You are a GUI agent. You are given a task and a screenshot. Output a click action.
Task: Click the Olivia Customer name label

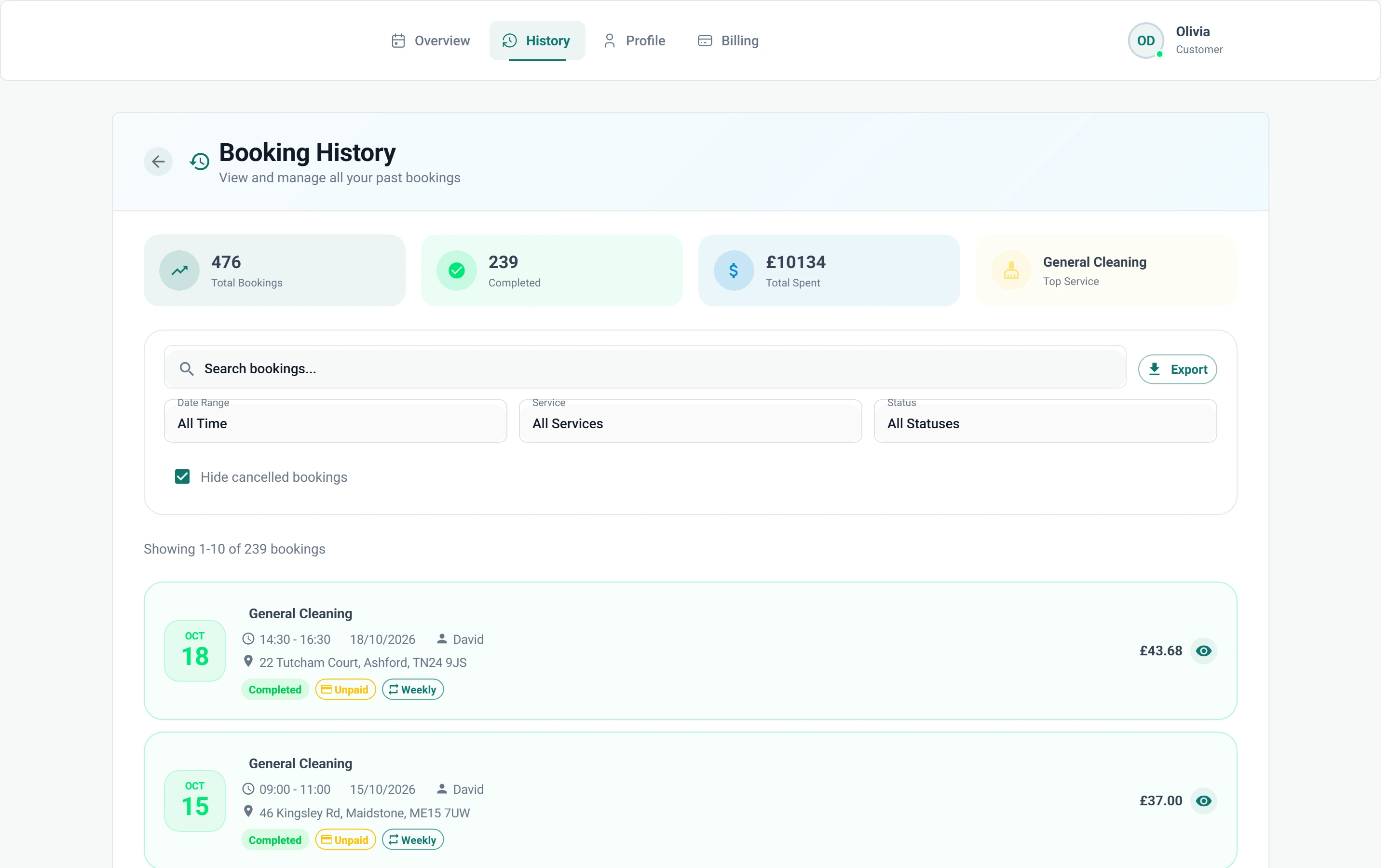(x=1199, y=40)
